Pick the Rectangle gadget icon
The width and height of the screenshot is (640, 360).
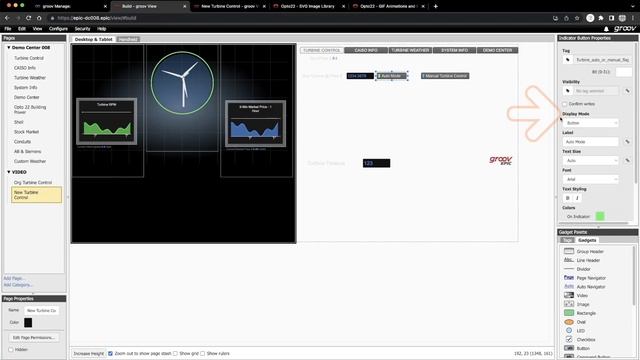(569, 313)
